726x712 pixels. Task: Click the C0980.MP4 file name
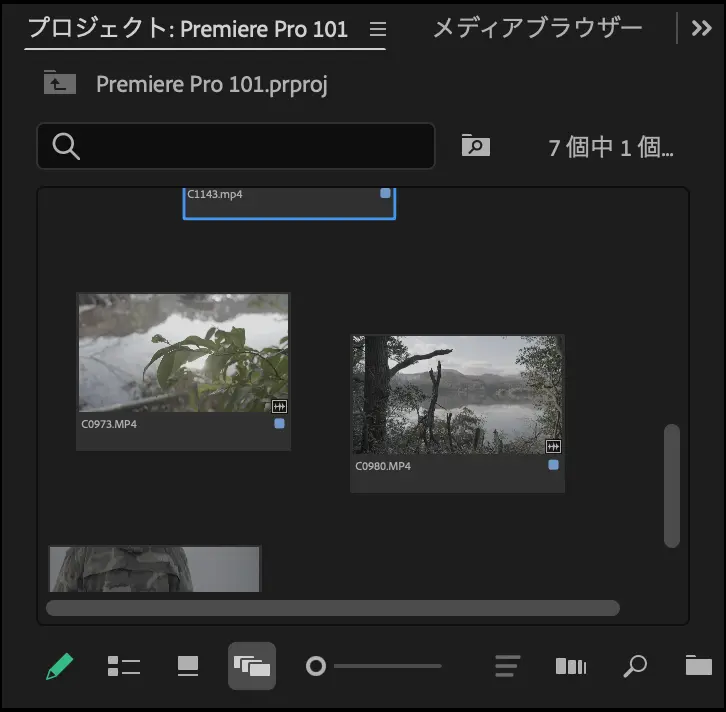(x=383, y=466)
